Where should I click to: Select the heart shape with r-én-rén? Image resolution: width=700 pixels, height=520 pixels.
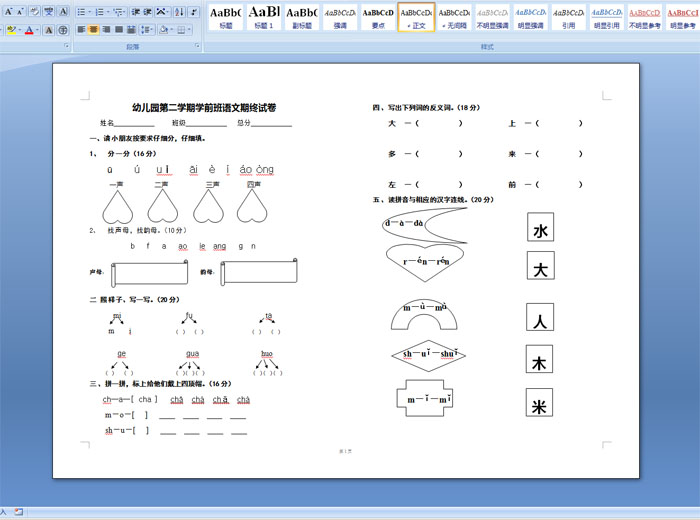425,262
